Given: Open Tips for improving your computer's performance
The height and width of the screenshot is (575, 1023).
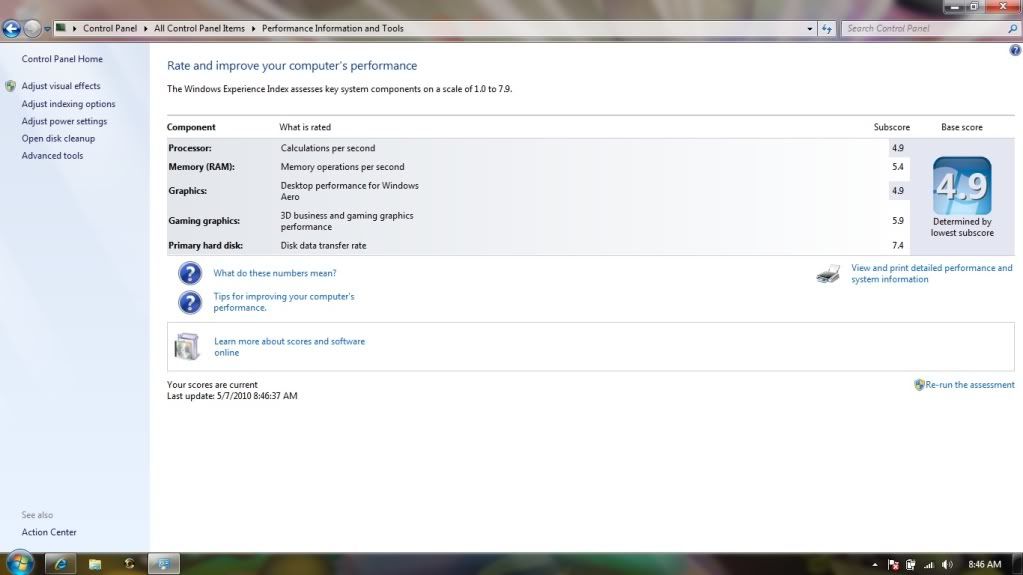Looking at the screenshot, I should click(x=284, y=302).
